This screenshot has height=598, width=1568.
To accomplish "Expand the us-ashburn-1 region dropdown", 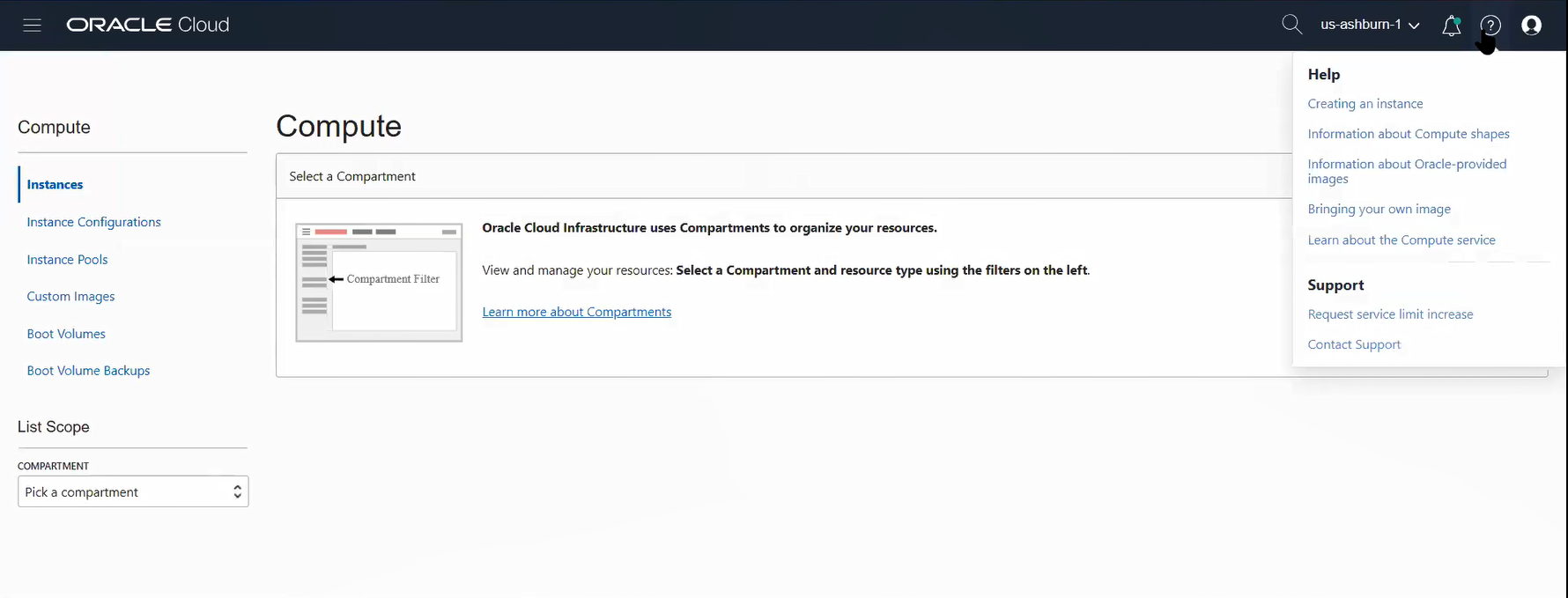I will pyautogui.click(x=1370, y=25).
